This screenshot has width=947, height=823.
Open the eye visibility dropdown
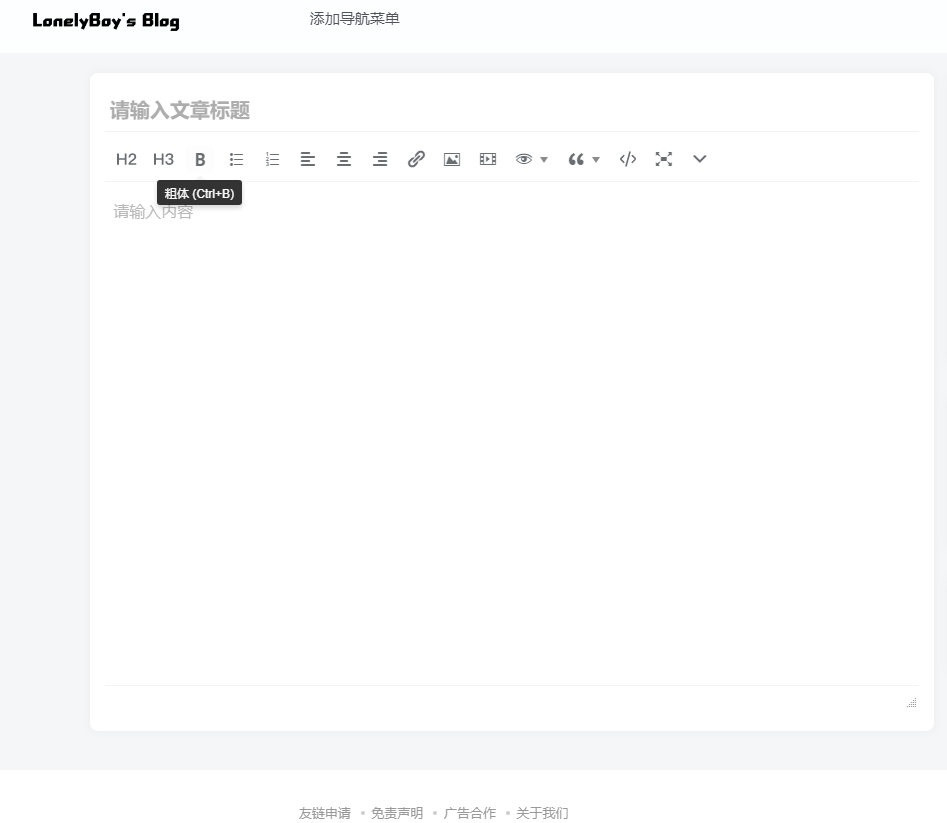point(531,159)
